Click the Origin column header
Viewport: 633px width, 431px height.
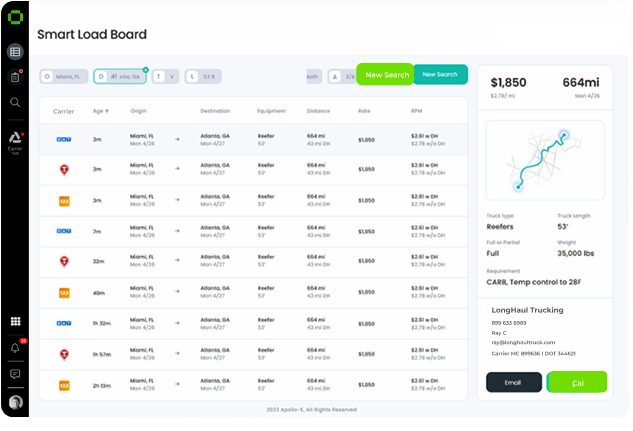point(138,111)
